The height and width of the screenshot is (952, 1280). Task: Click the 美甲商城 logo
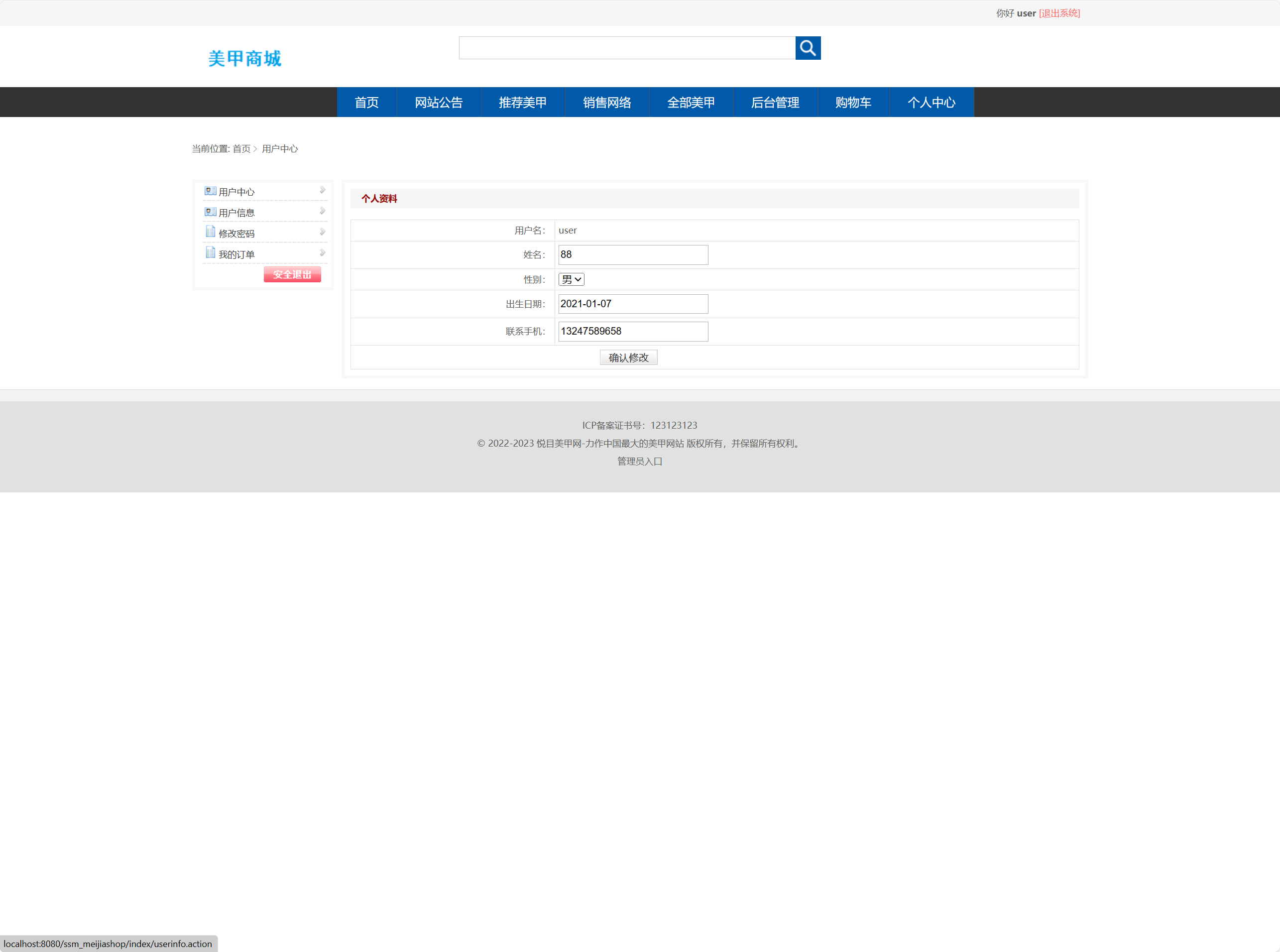244,58
